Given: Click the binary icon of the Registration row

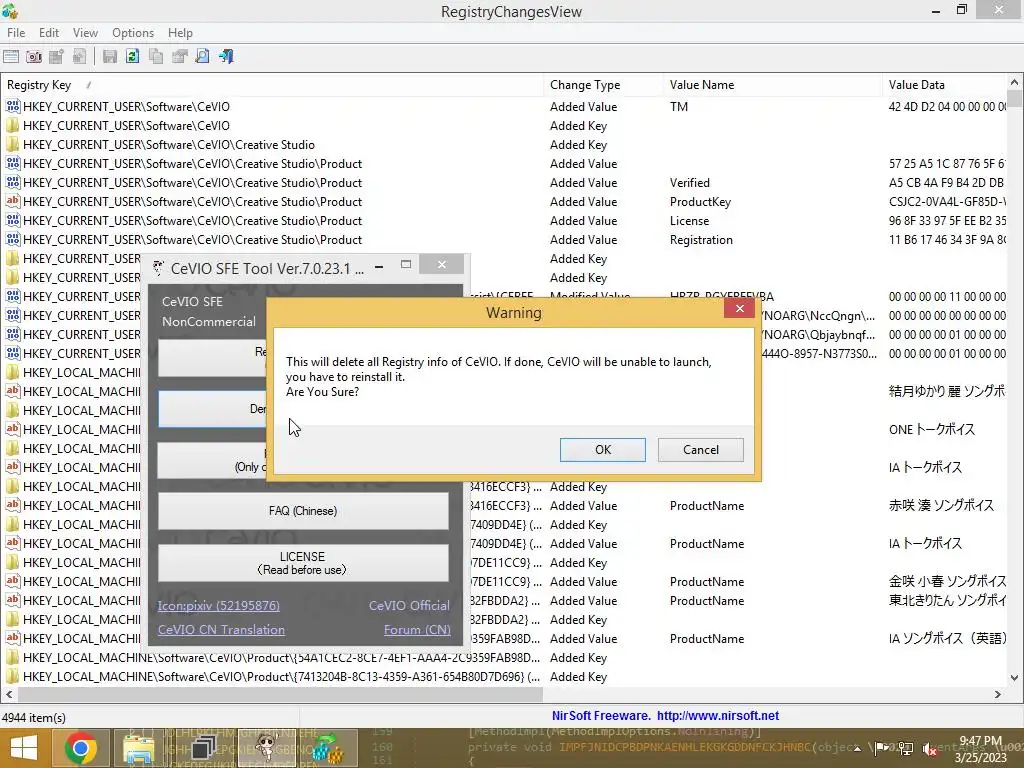Looking at the screenshot, I should tap(12, 239).
